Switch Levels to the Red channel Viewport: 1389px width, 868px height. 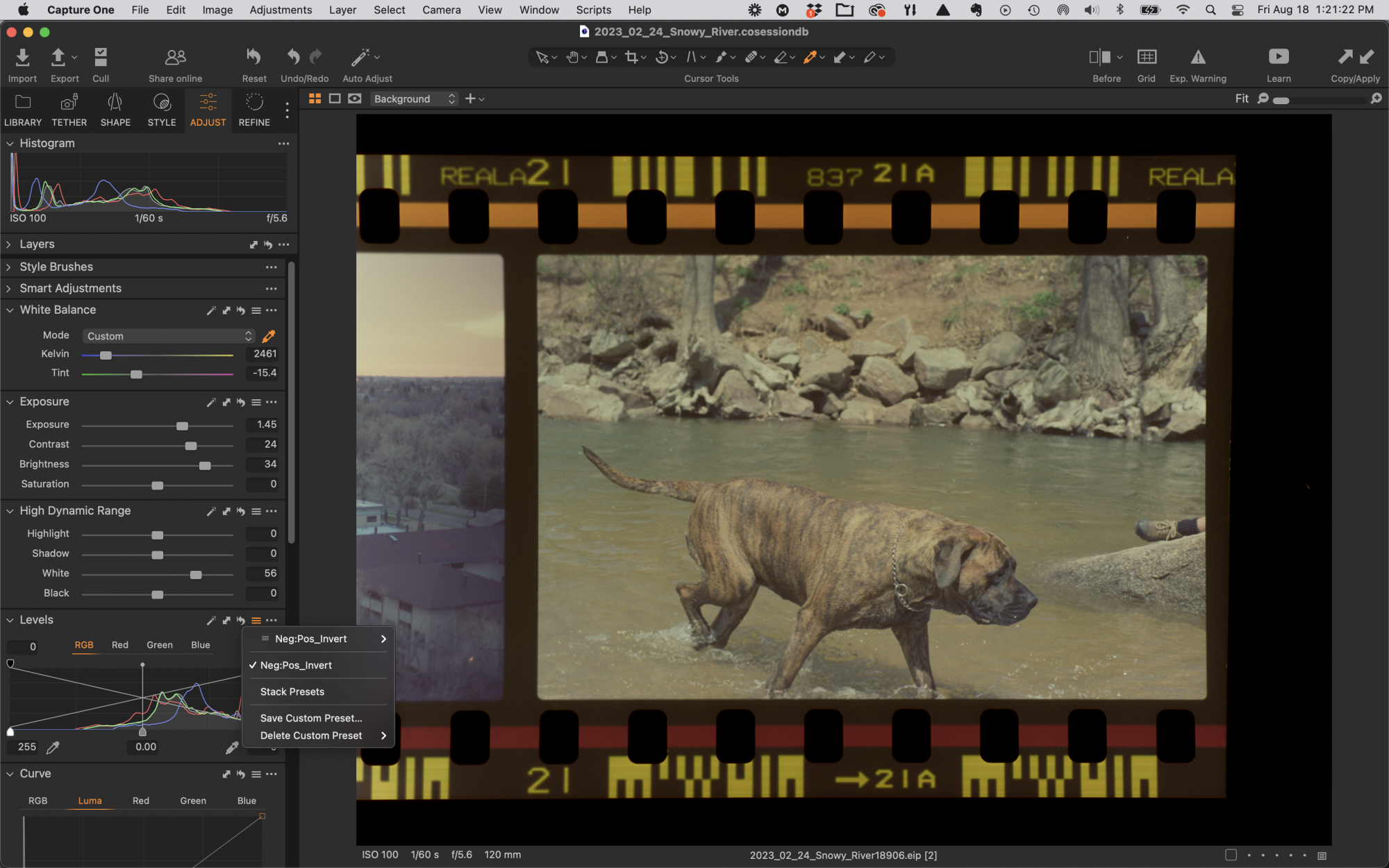coord(120,645)
